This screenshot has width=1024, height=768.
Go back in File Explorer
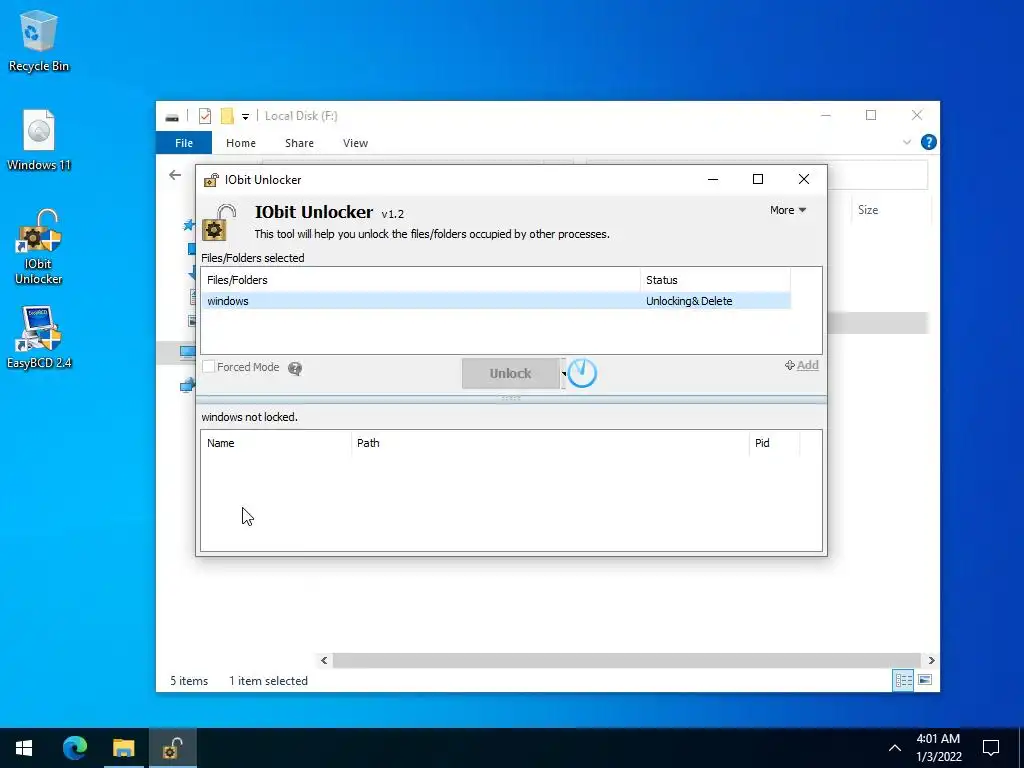coord(175,175)
